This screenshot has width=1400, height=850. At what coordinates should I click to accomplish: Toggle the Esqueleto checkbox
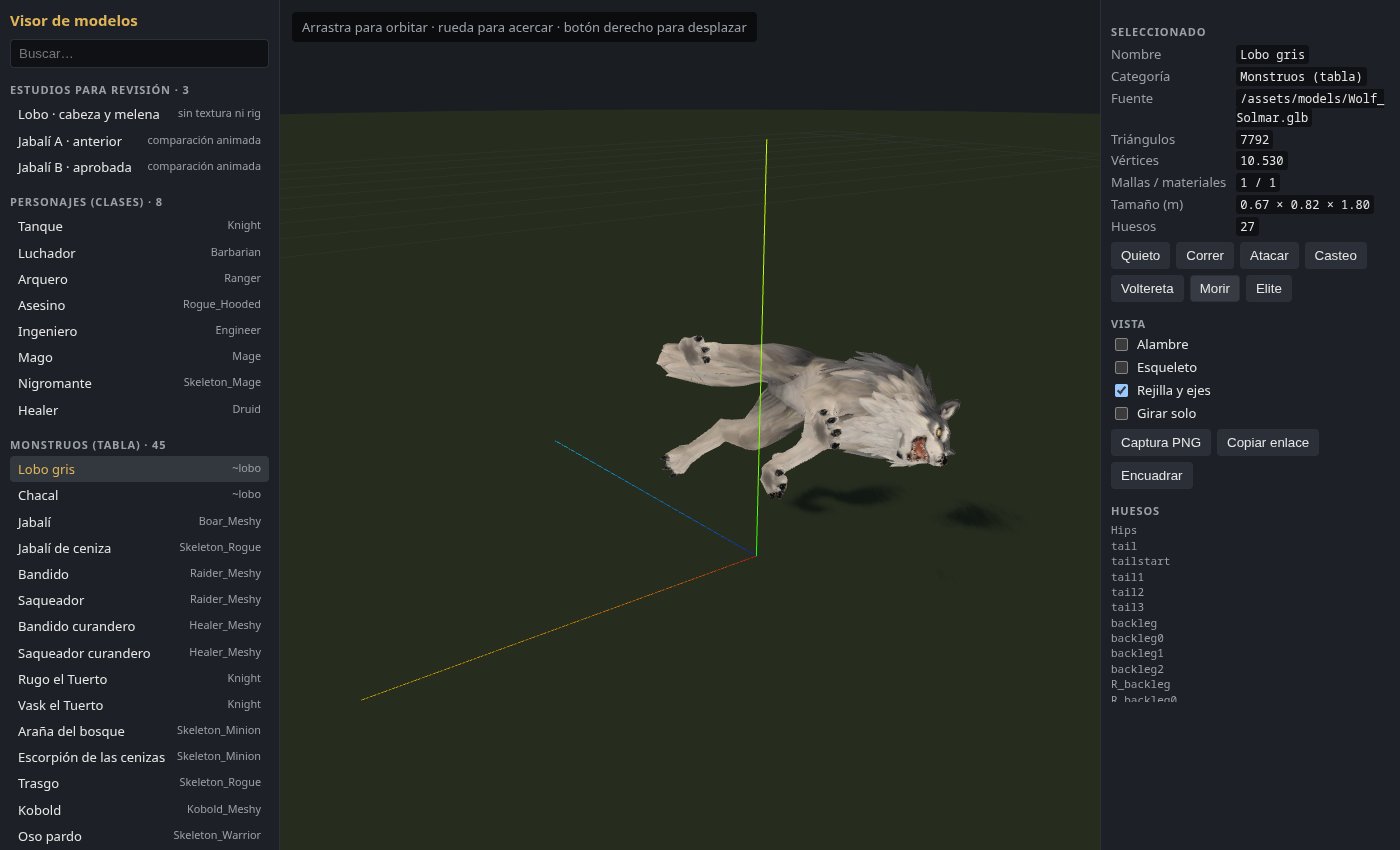pyautogui.click(x=1121, y=367)
